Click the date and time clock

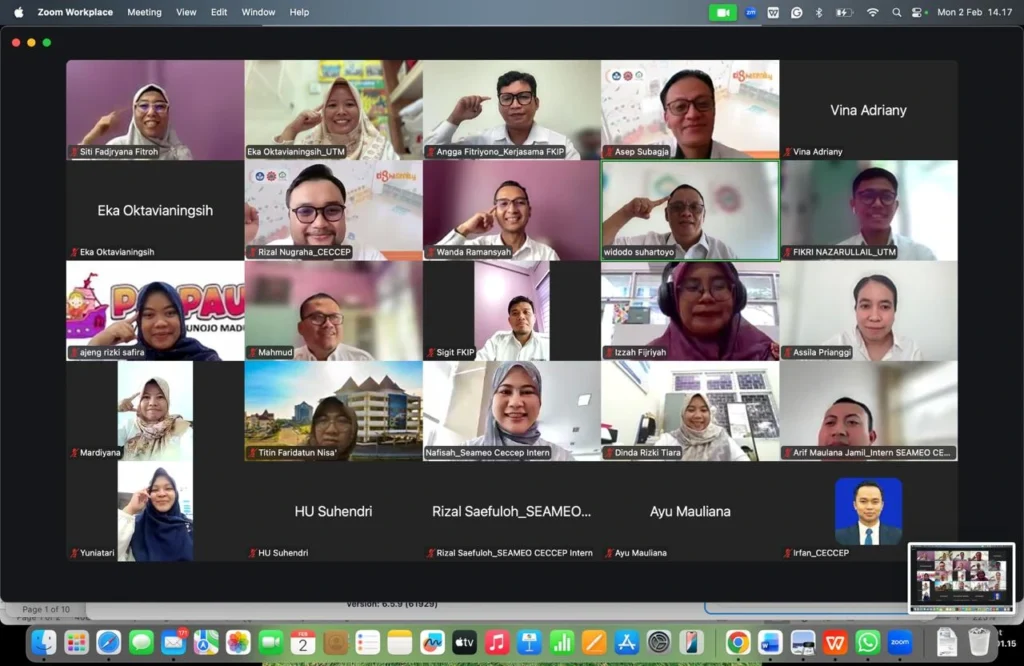974,12
